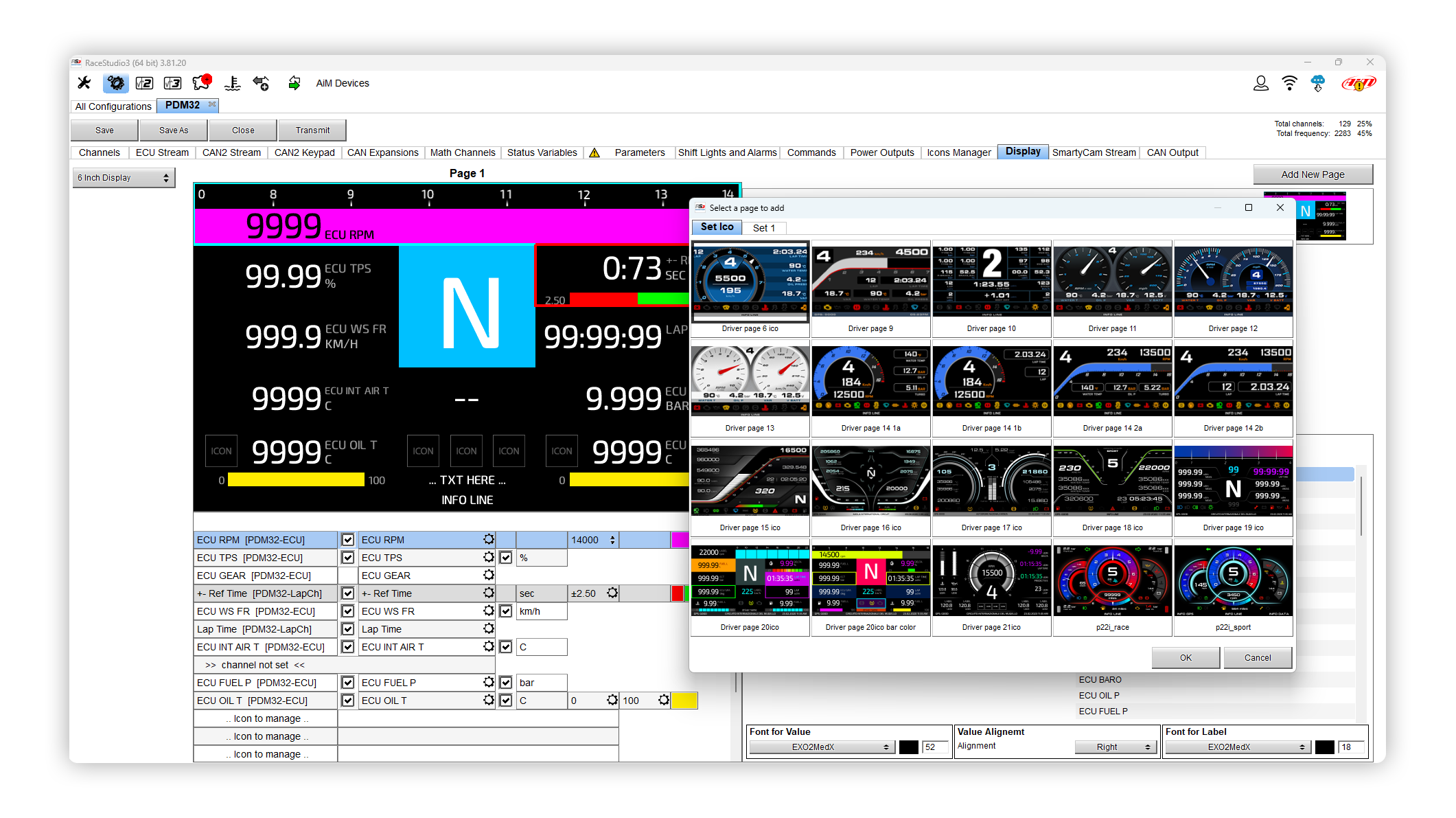Open the Font for Value EXO2MedX dropdown
This screenshot has width=1456, height=818.
tap(821, 747)
